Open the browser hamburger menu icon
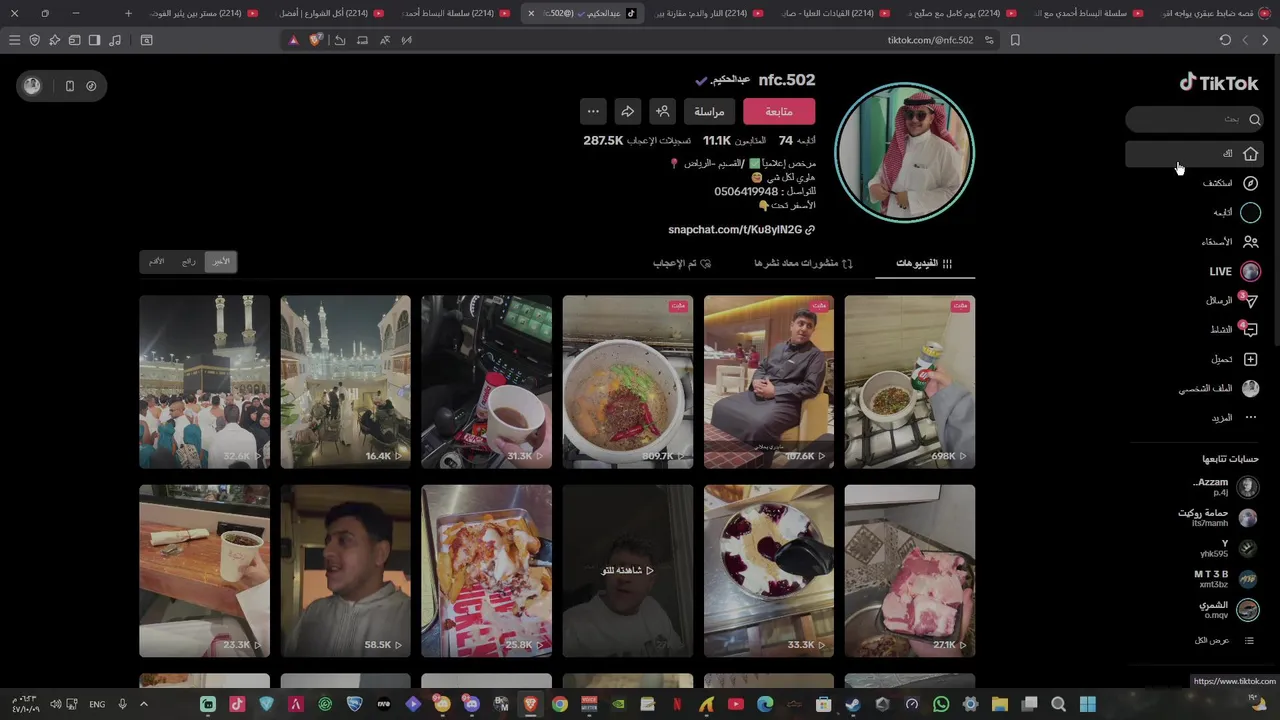This screenshot has height=720, width=1280. coord(14,40)
